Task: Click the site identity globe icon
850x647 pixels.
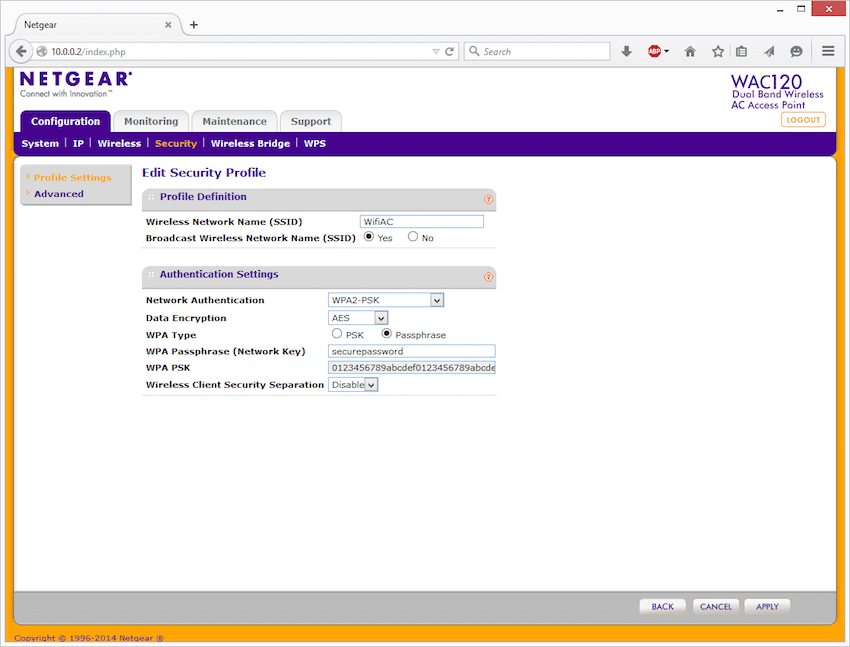Action: pos(42,51)
